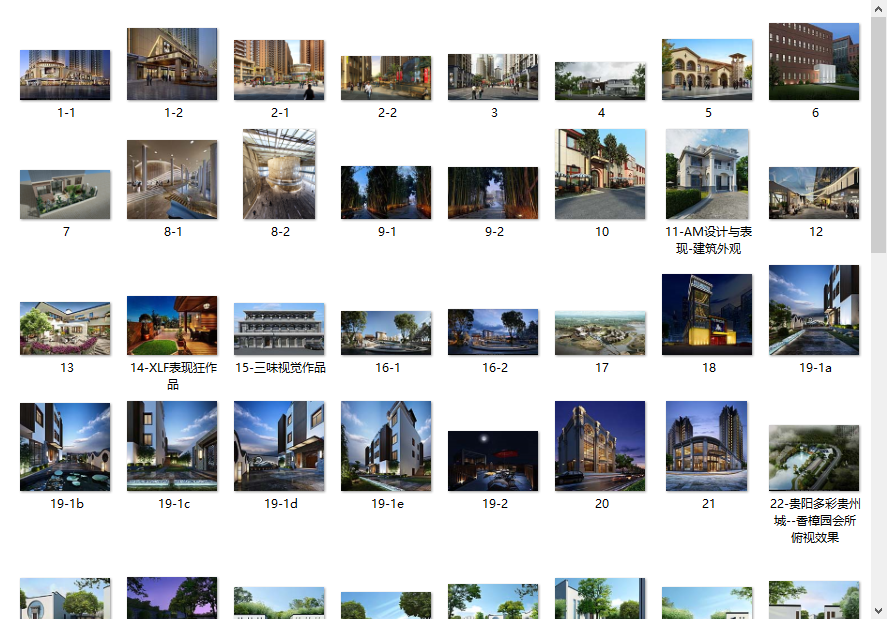Select the villa thumbnail labeled 5

click(707, 70)
